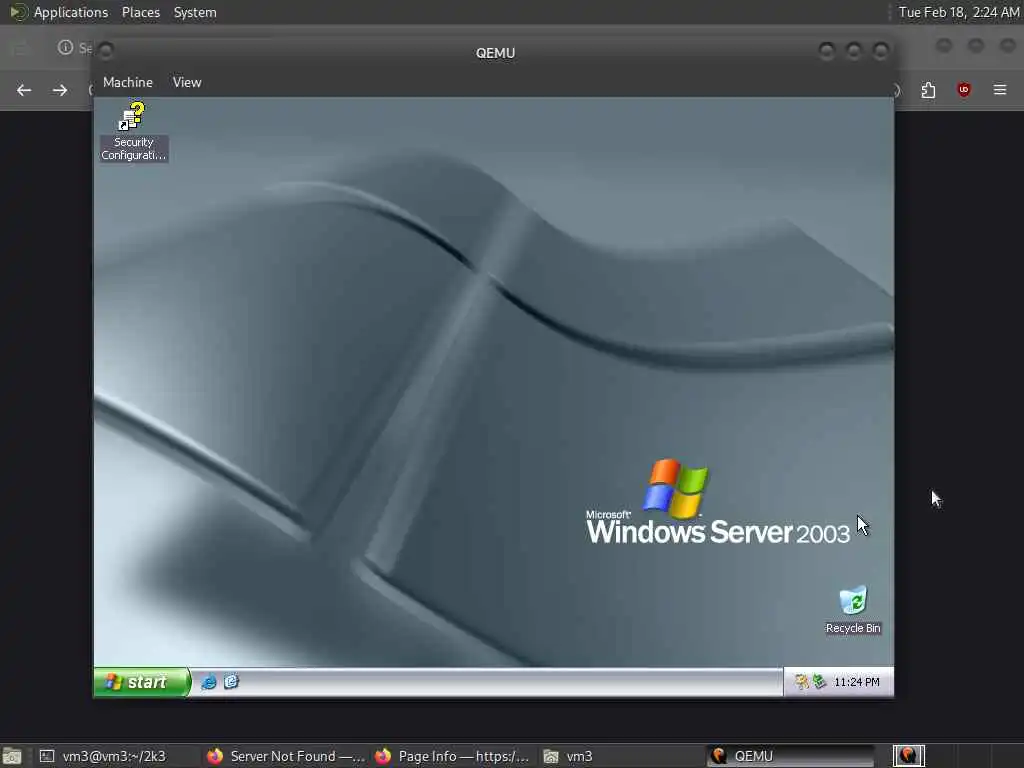Open the Machine menu in QEMU
The height and width of the screenshot is (768, 1024).
127,82
